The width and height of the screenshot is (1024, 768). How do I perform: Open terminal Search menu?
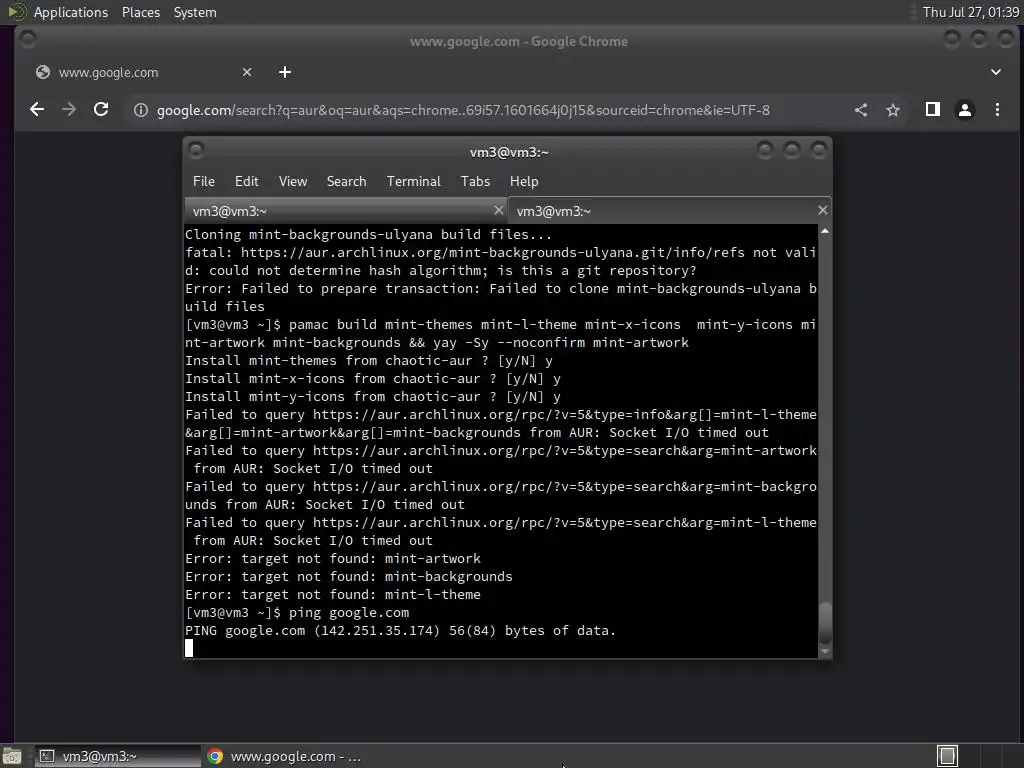coord(346,182)
